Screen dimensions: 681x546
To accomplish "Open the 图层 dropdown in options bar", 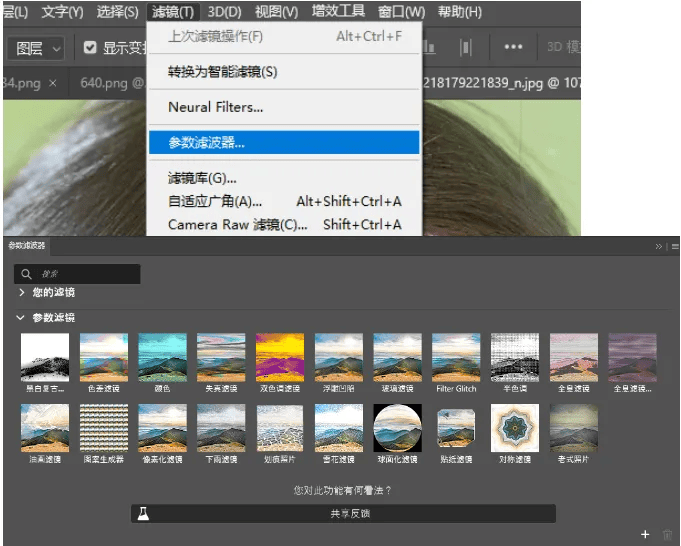I will tap(36, 48).
